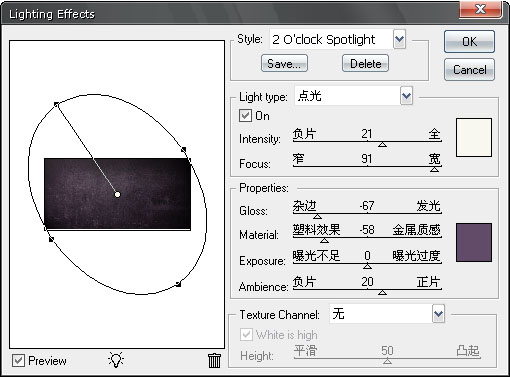Click the Intensity slider handle

pos(383,145)
